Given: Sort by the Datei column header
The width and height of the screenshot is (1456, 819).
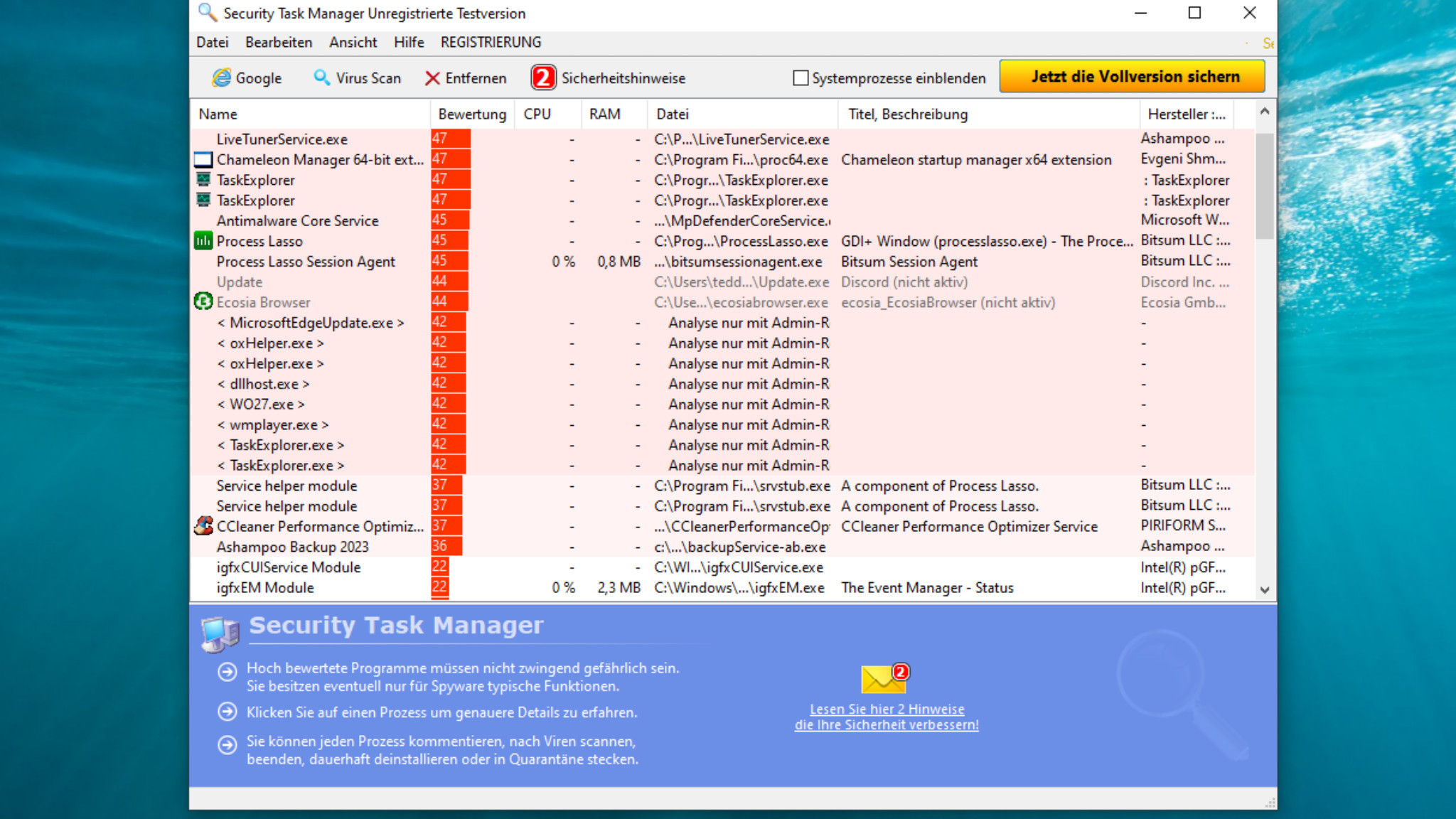Looking at the screenshot, I should [743, 114].
